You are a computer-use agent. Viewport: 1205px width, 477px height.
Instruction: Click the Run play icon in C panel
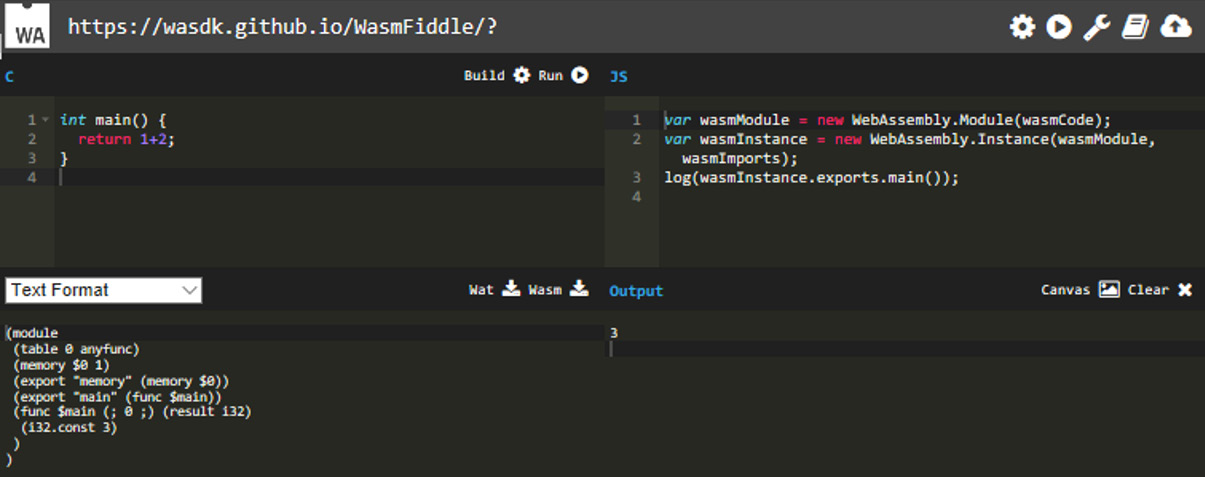[x=580, y=75]
